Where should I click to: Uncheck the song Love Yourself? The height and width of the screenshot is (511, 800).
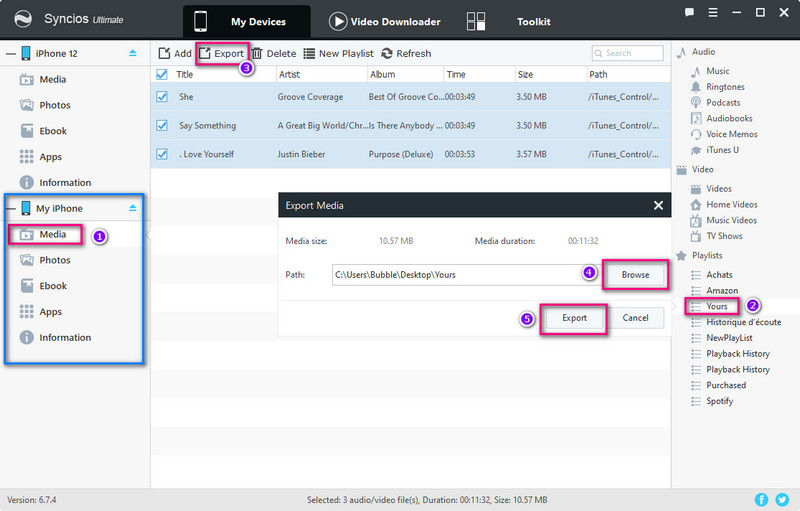[162, 154]
